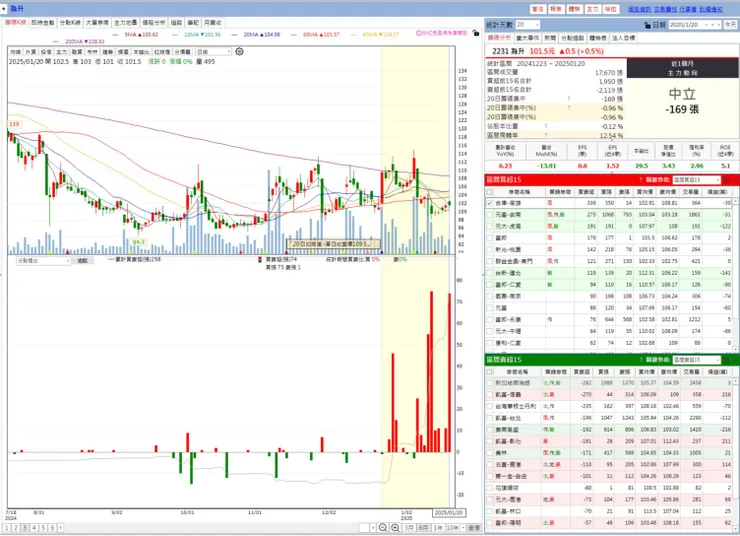
Task: Click the 主力 button in top bar
Action: [x=592, y=9]
